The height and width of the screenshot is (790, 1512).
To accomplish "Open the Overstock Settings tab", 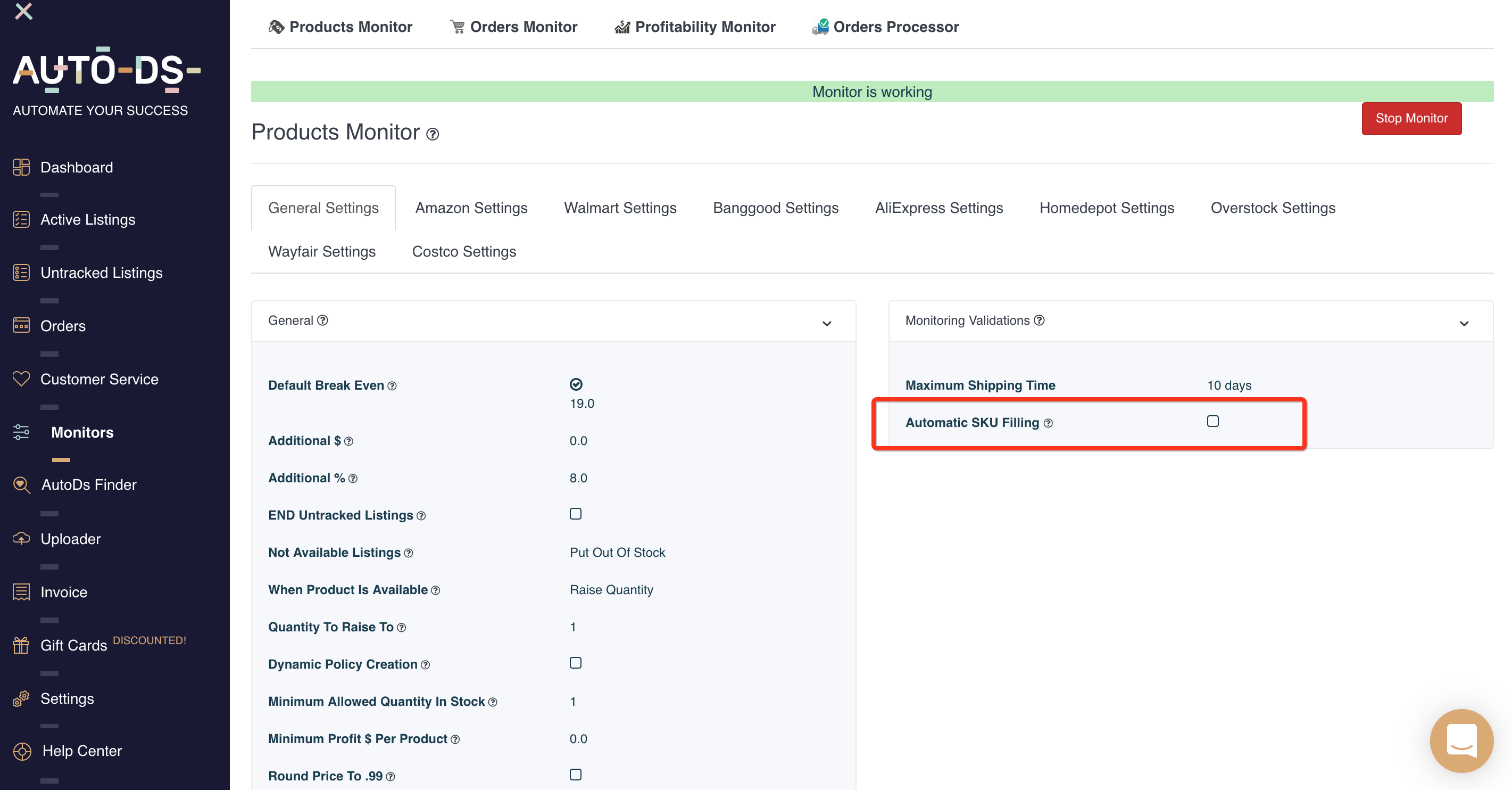I will coord(1273,207).
